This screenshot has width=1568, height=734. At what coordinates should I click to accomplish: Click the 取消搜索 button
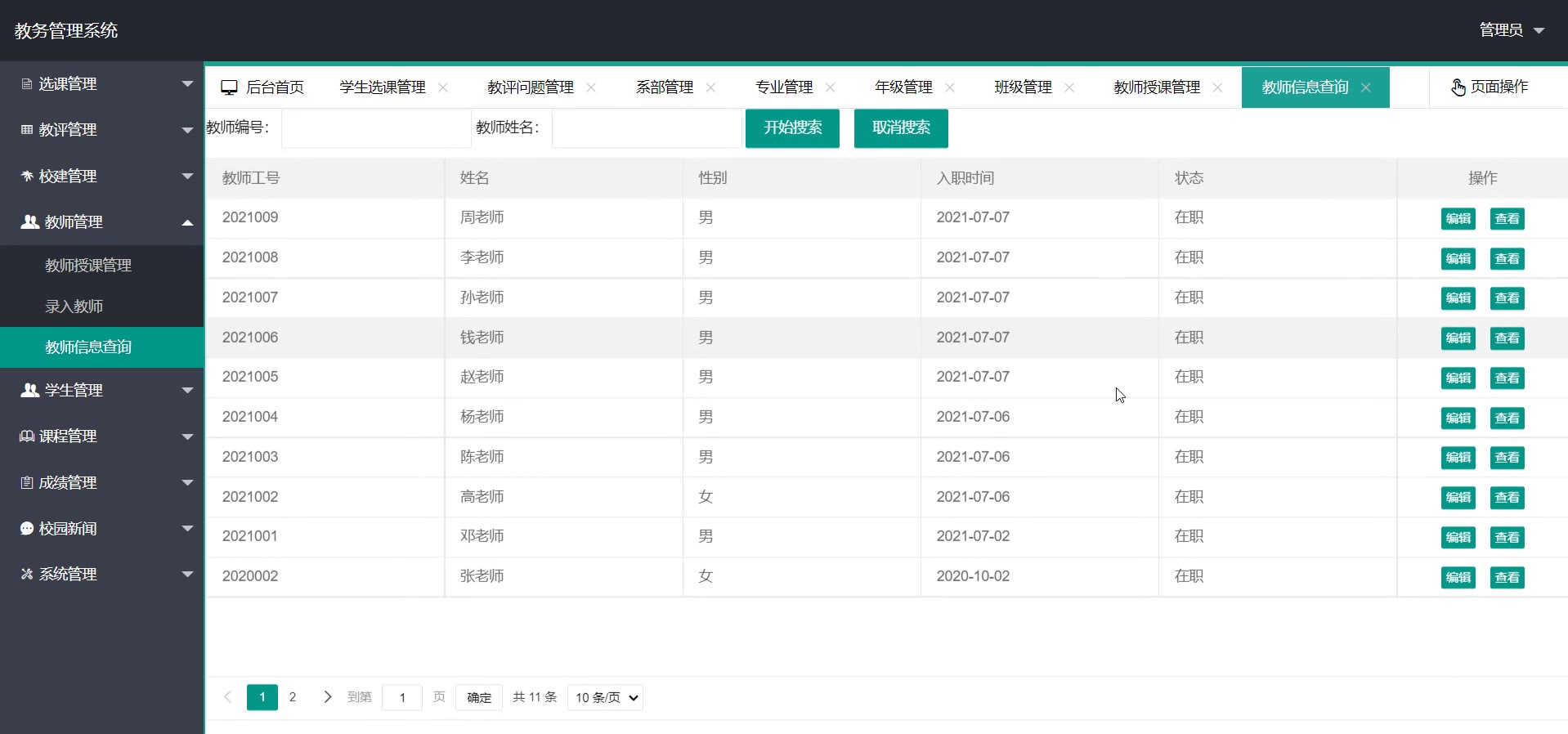[901, 128]
